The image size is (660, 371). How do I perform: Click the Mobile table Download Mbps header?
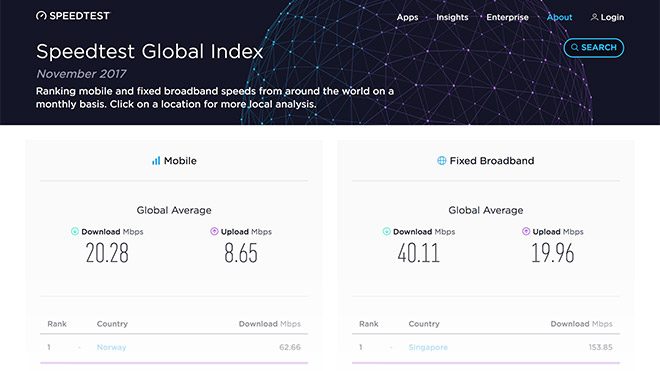click(270, 324)
